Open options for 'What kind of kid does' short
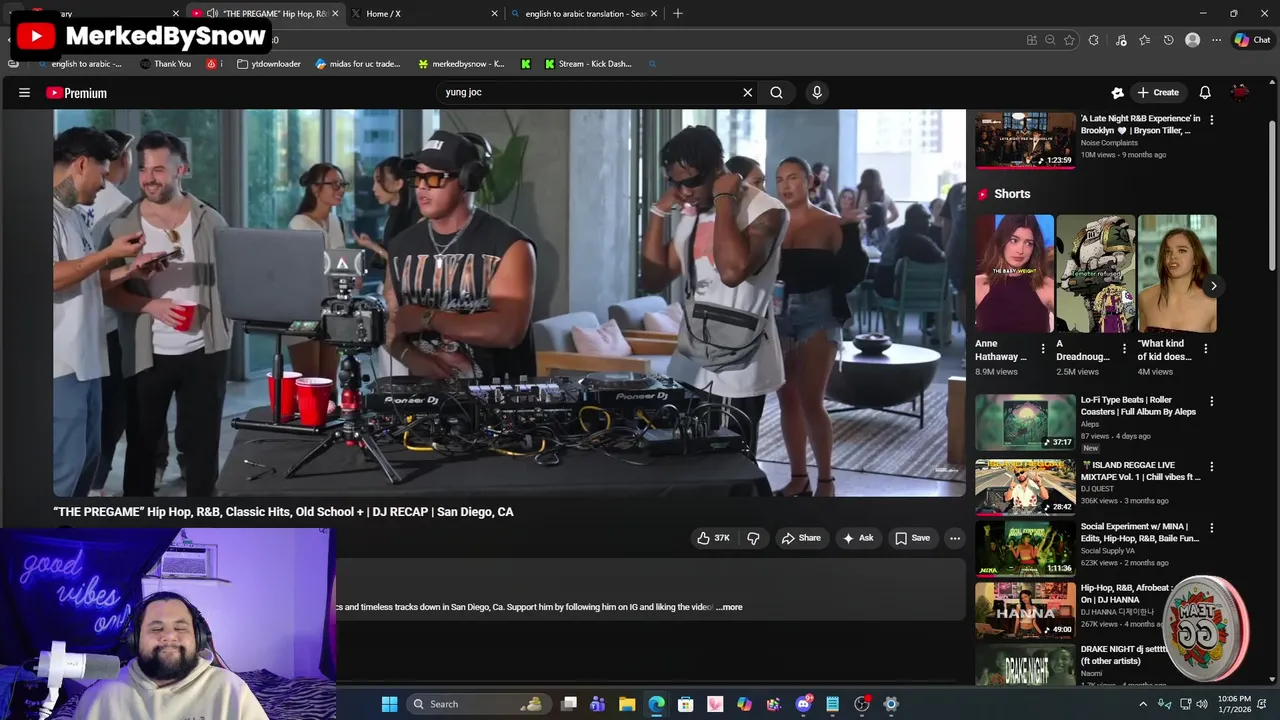 click(x=1205, y=349)
